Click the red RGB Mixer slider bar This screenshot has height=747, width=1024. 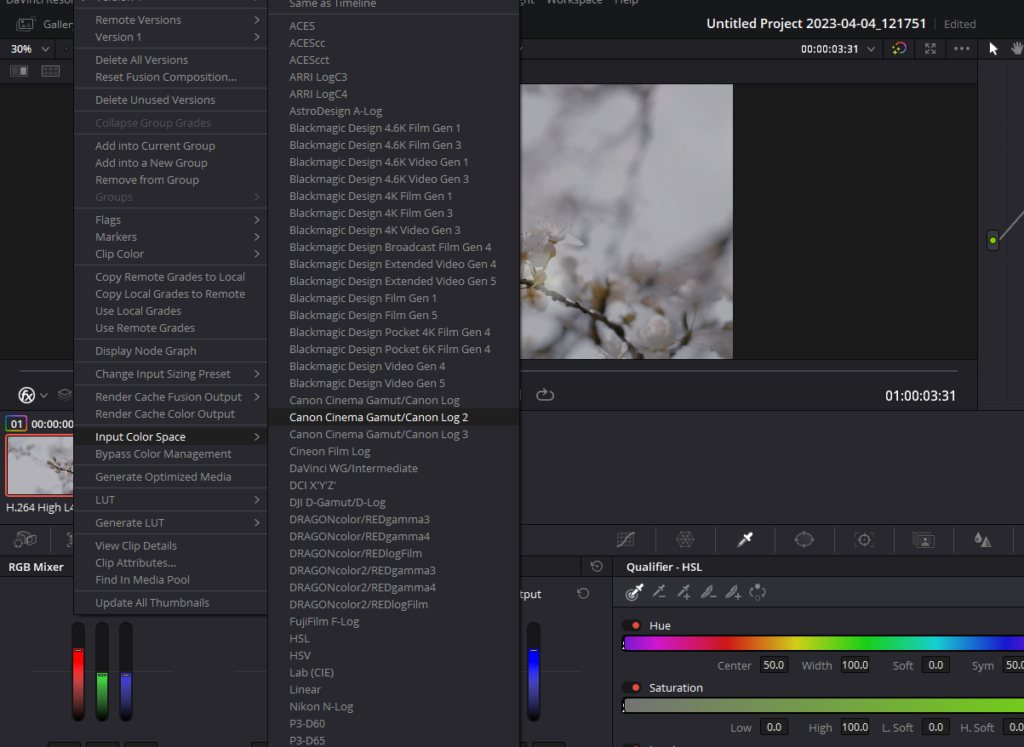(78, 671)
